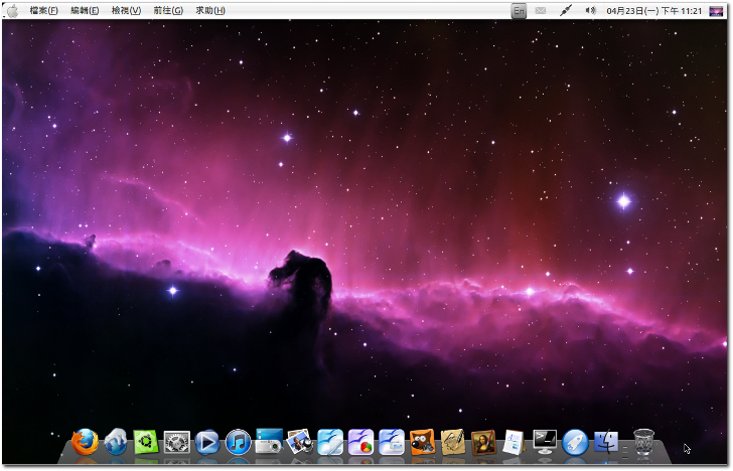The height and width of the screenshot is (471, 733).
Task: Open the 編輯(E) menu
Action: click(85, 10)
